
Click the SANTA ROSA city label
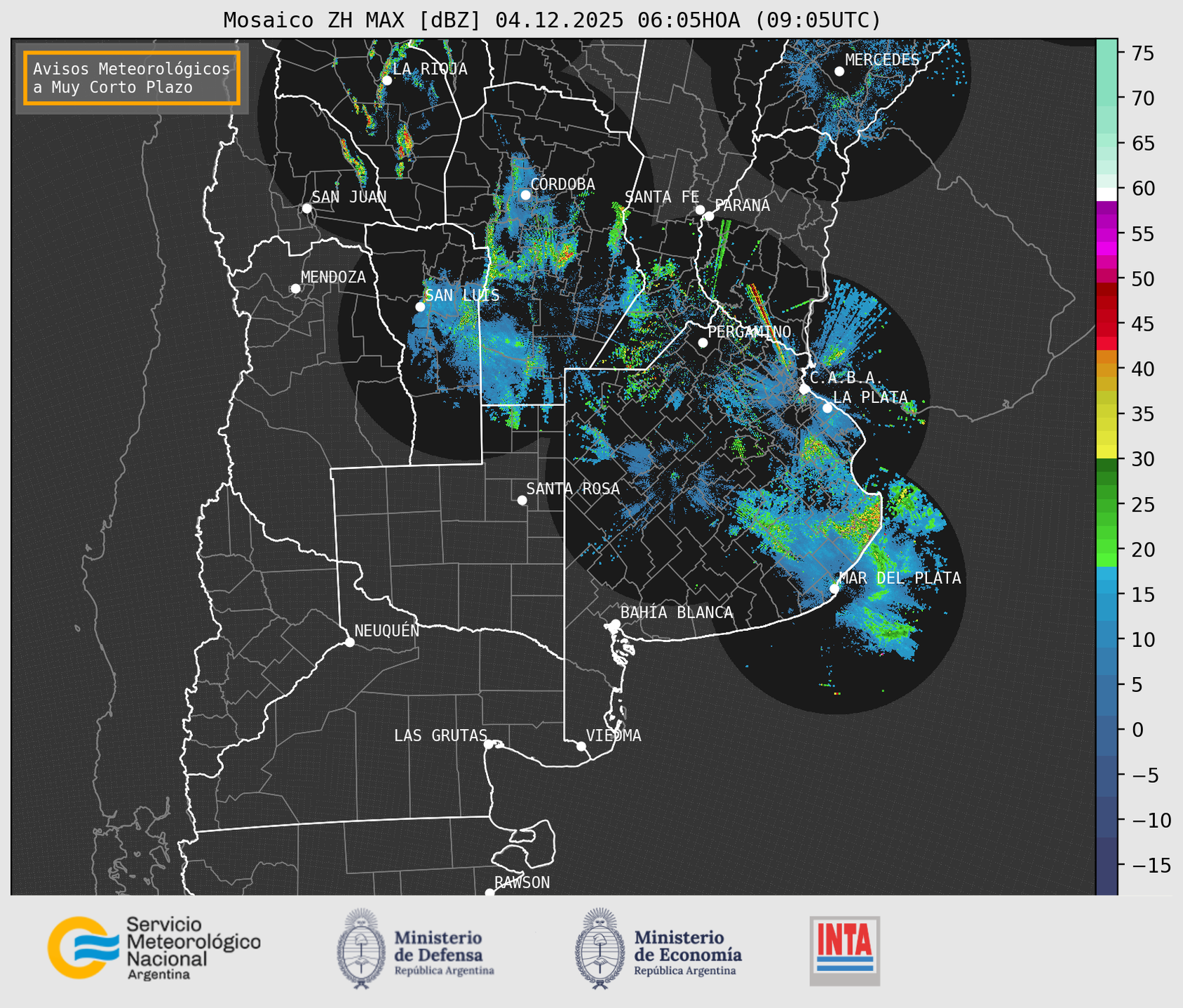[573, 489]
